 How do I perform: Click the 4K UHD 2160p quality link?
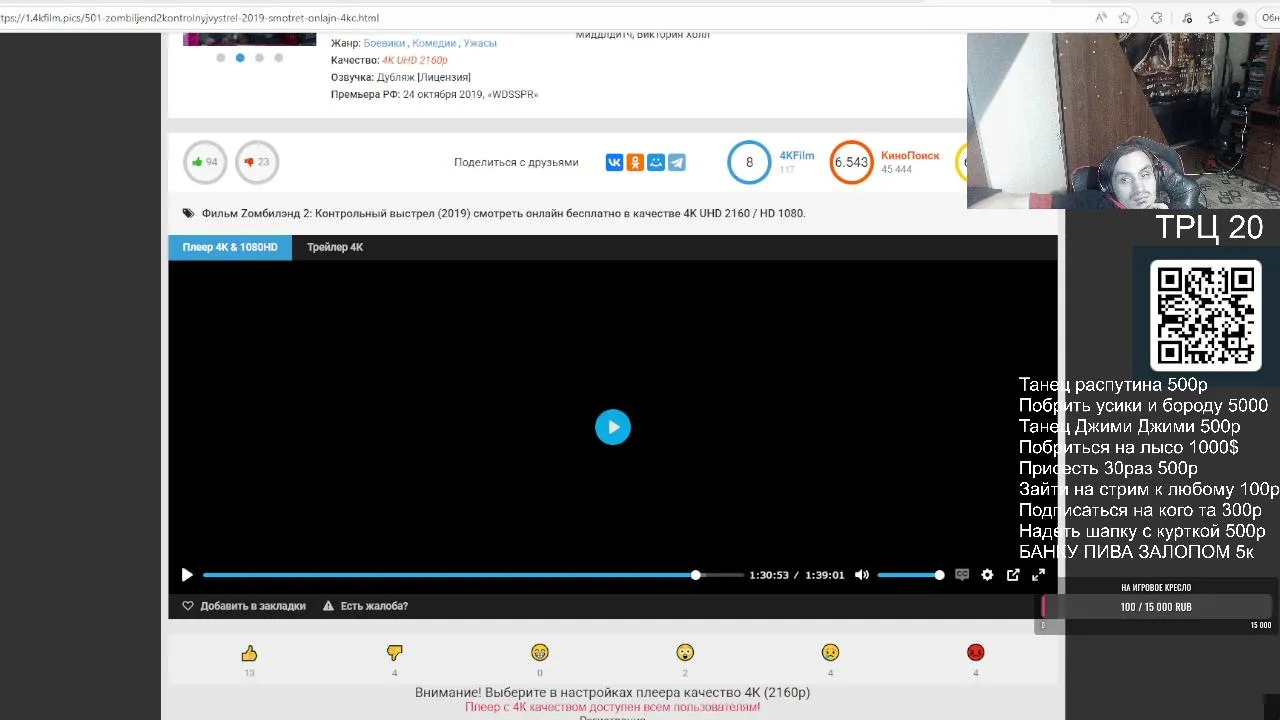415,60
